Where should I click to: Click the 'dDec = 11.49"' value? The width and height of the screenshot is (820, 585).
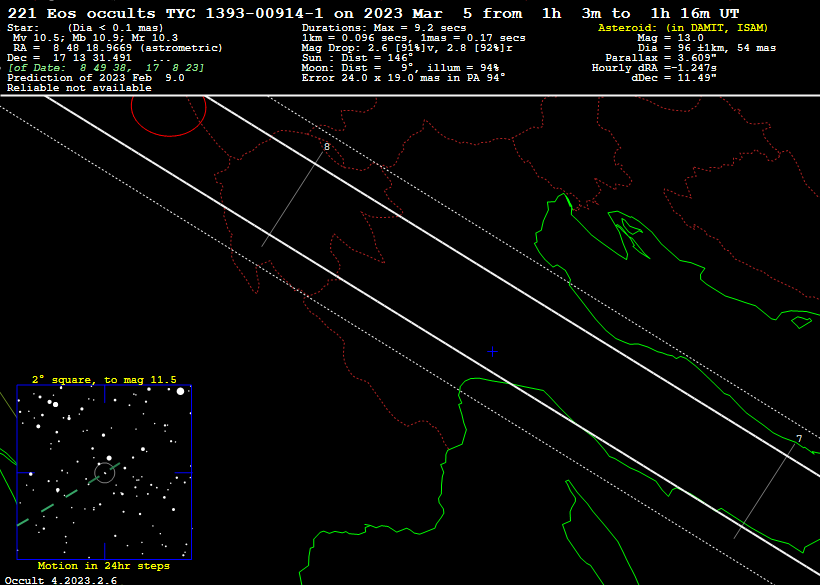pyautogui.click(x=674, y=78)
